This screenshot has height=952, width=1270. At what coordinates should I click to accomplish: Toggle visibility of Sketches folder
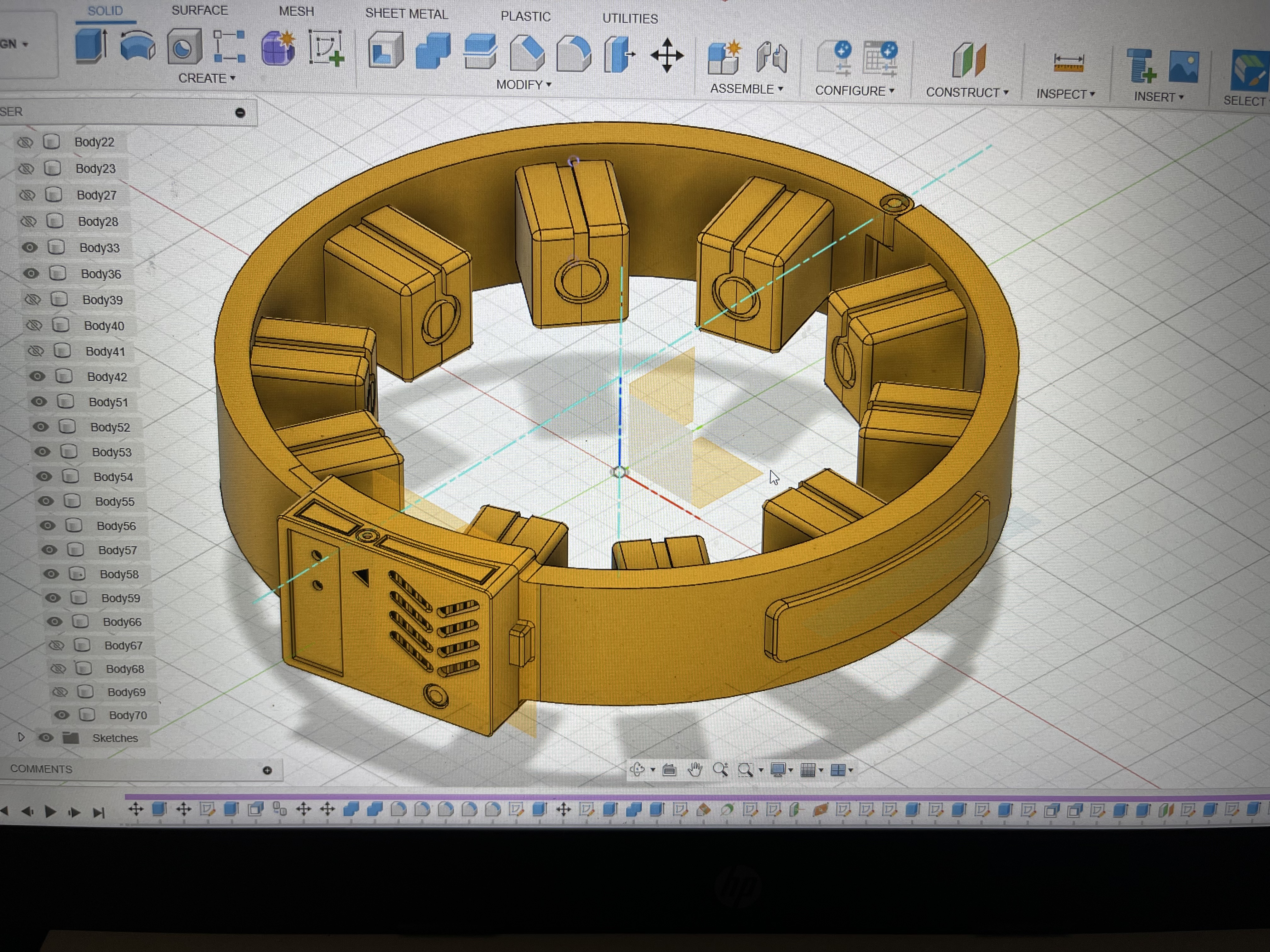click(x=46, y=737)
